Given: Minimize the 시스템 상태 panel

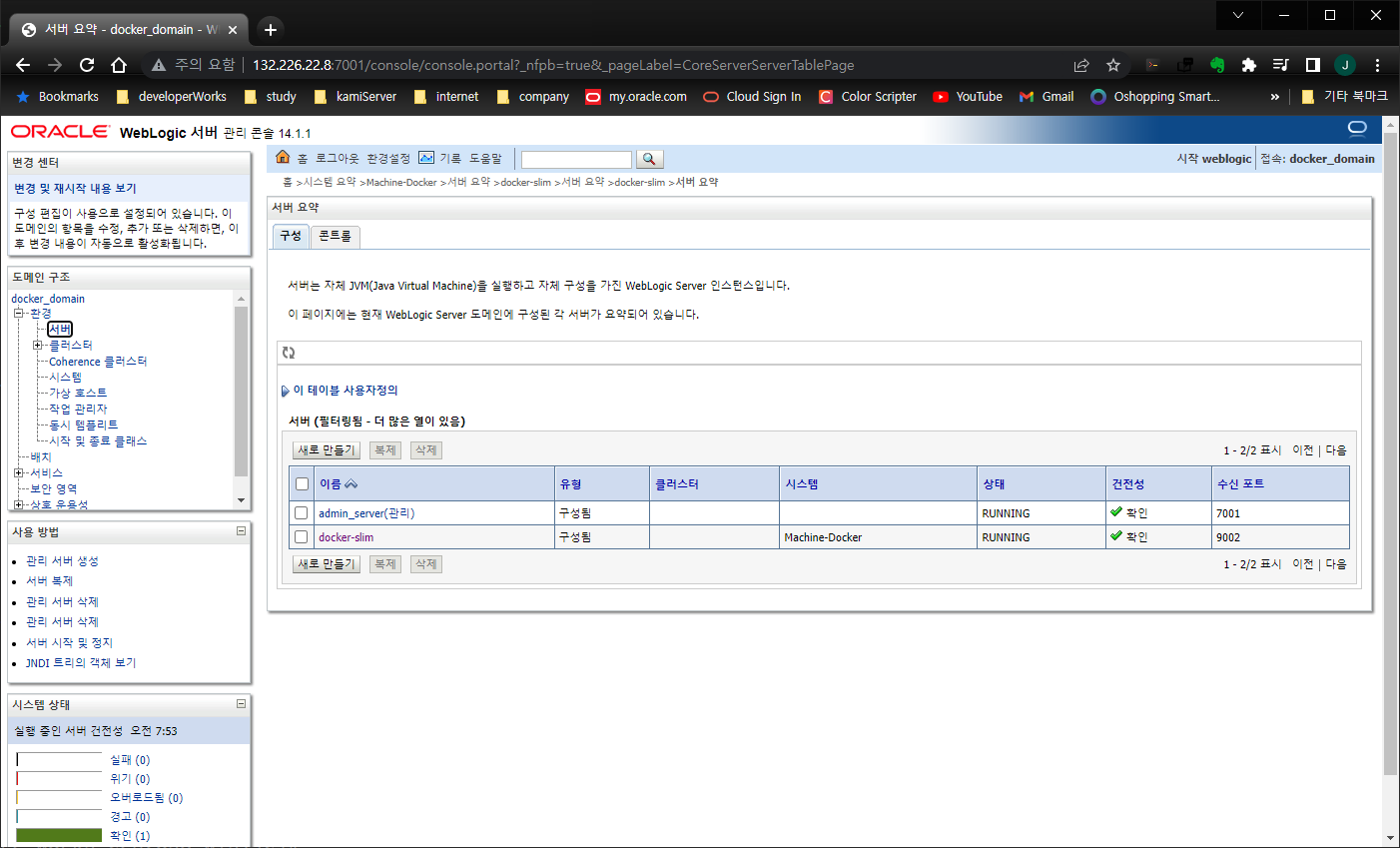Looking at the screenshot, I should [241, 704].
